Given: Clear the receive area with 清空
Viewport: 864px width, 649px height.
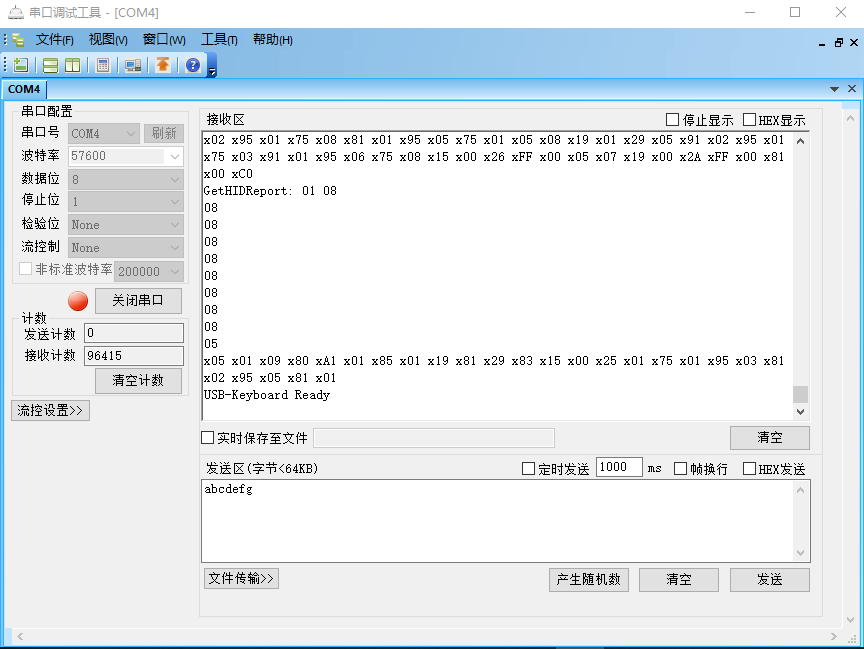Looking at the screenshot, I should (770, 438).
